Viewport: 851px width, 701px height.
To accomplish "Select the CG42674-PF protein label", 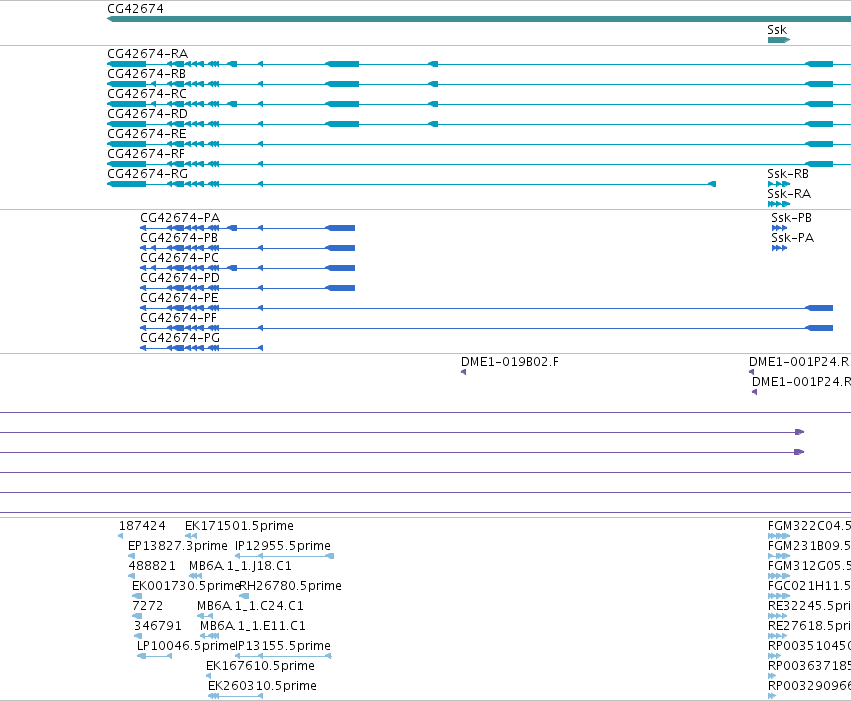I will (x=179, y=318).
